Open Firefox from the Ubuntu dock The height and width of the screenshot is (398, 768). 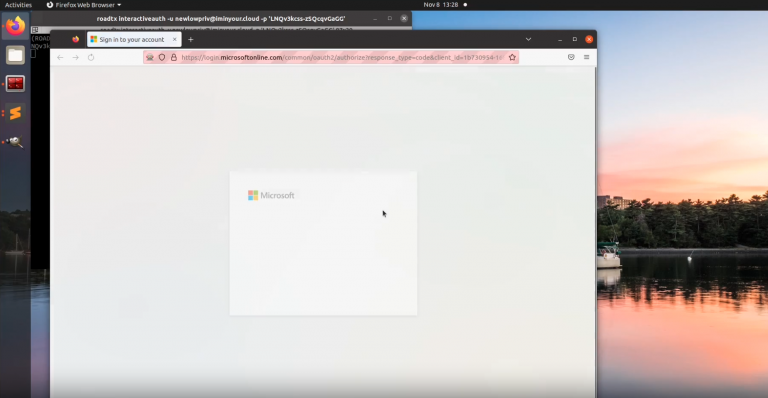click(x=15, y=25)
